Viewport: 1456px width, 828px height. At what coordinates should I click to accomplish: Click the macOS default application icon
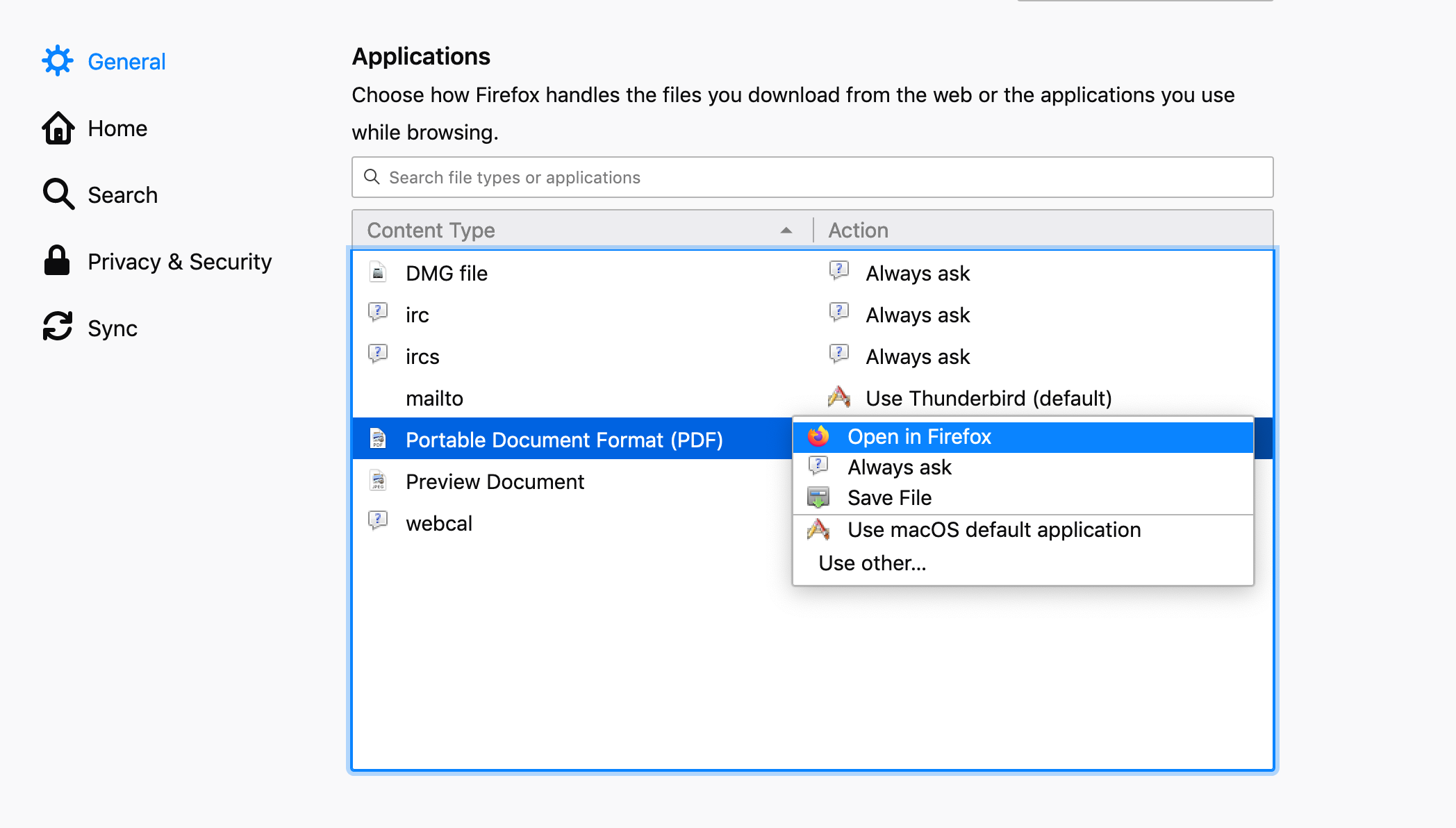coord(818,529)
